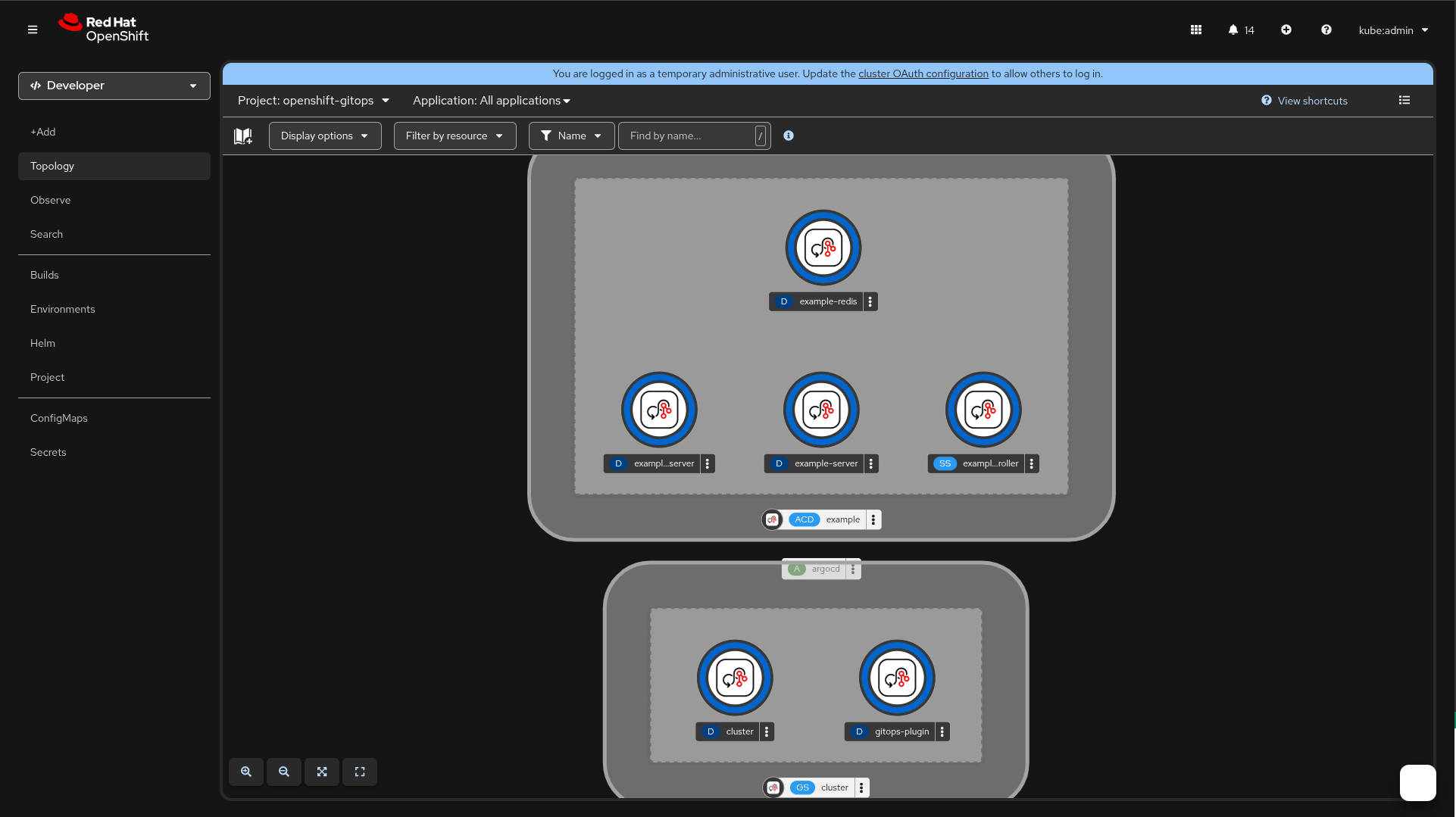Open Environments in the sidebar

click(x=114, y=309)
